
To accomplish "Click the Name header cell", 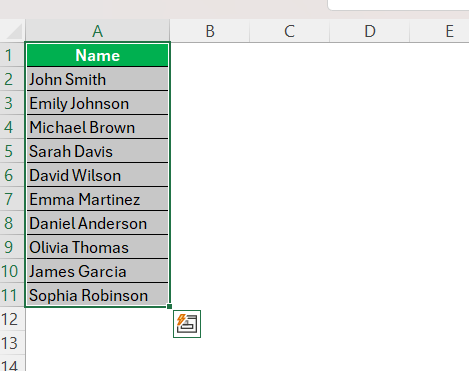I will click(98, 55).
